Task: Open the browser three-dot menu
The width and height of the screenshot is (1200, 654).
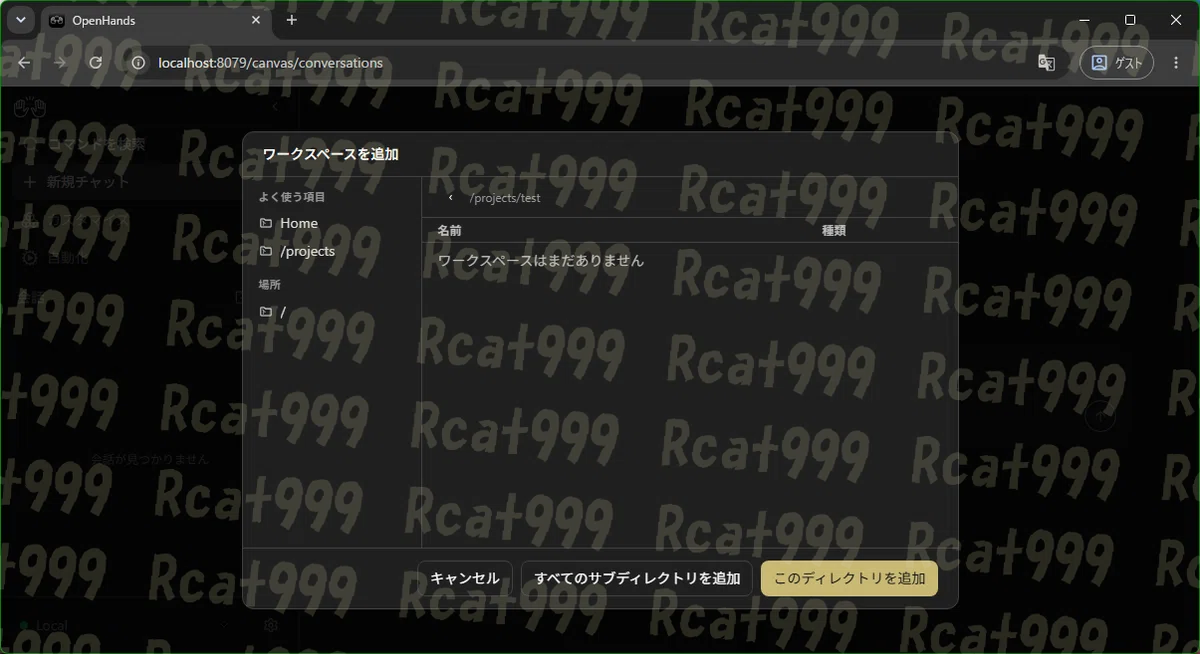Action: (x=1176, y=63)
